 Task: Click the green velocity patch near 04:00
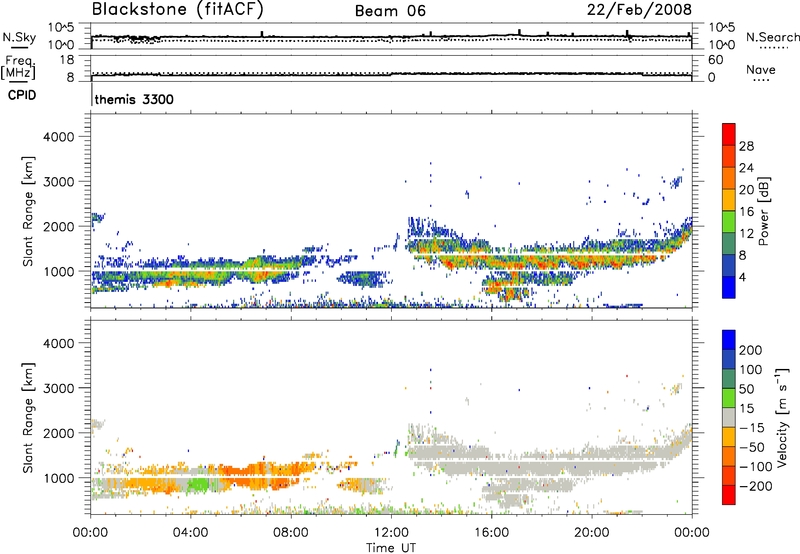click(x=198, y=484)
